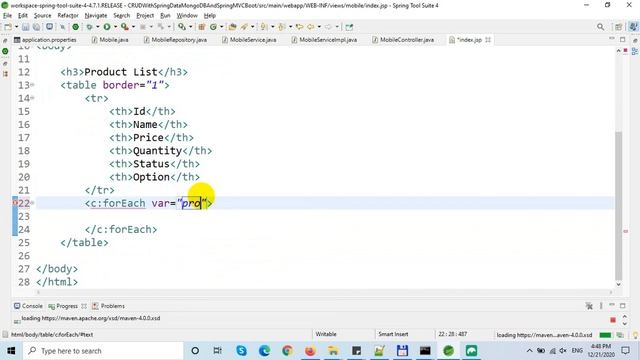Expand the Debug dropdown arrow
The height and width of the screenshot is (360, 640).
[x=98, y=27]
